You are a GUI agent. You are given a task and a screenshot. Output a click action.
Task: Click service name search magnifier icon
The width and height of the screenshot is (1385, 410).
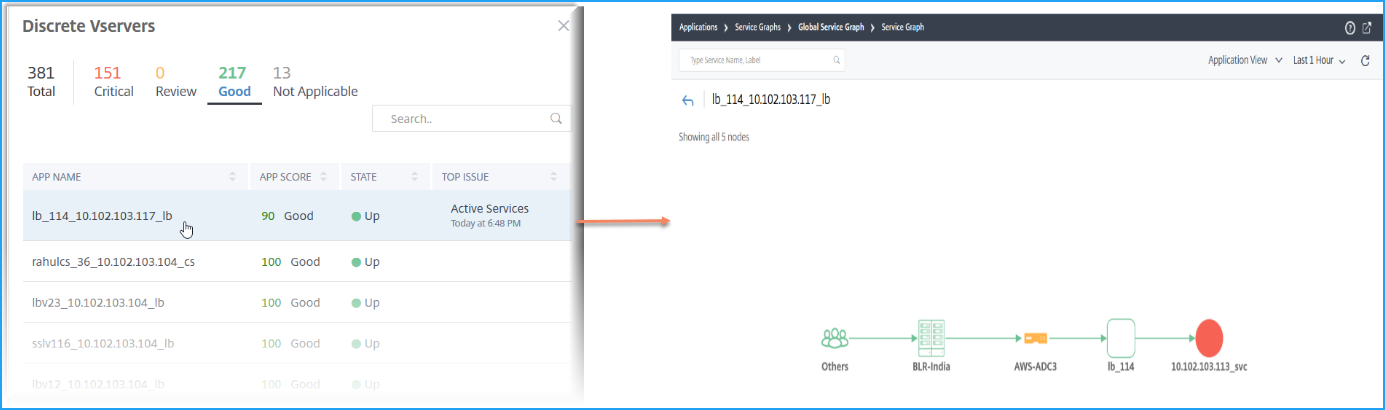836,60
